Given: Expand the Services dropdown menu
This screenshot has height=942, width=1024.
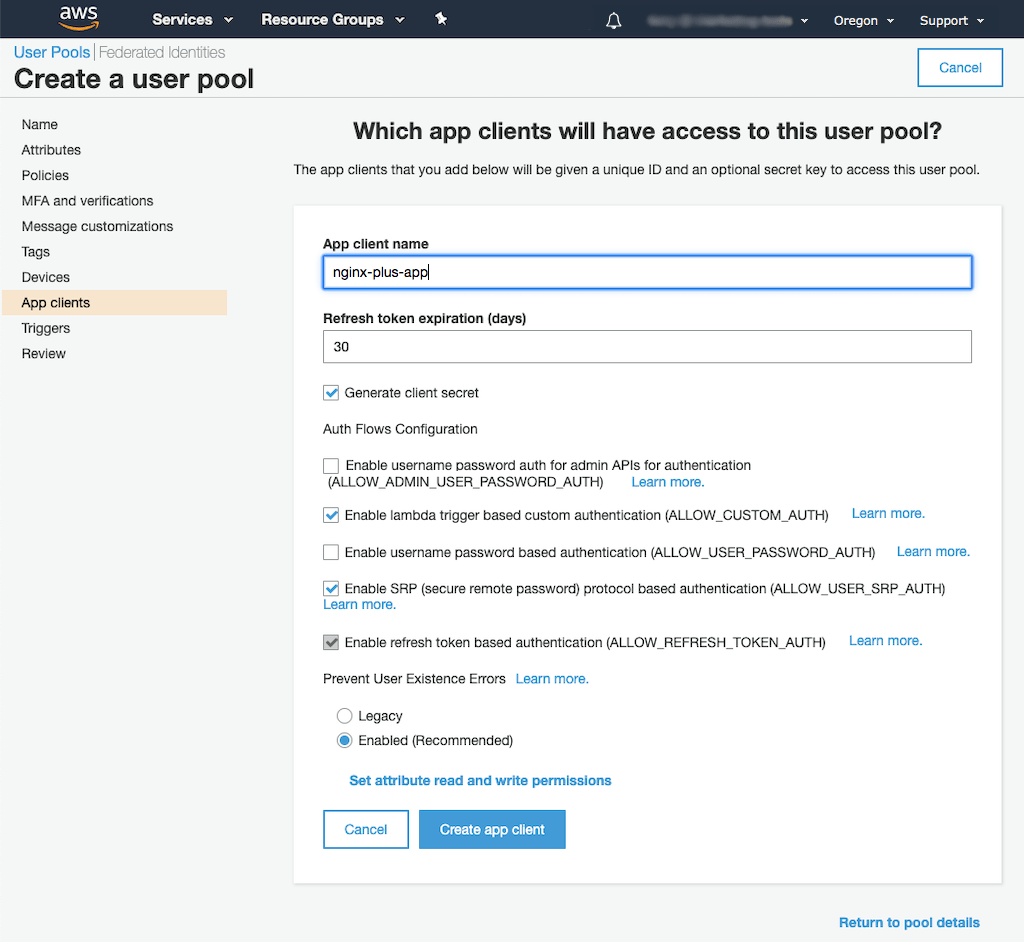Looking at the screenshot, I should 192,20.
